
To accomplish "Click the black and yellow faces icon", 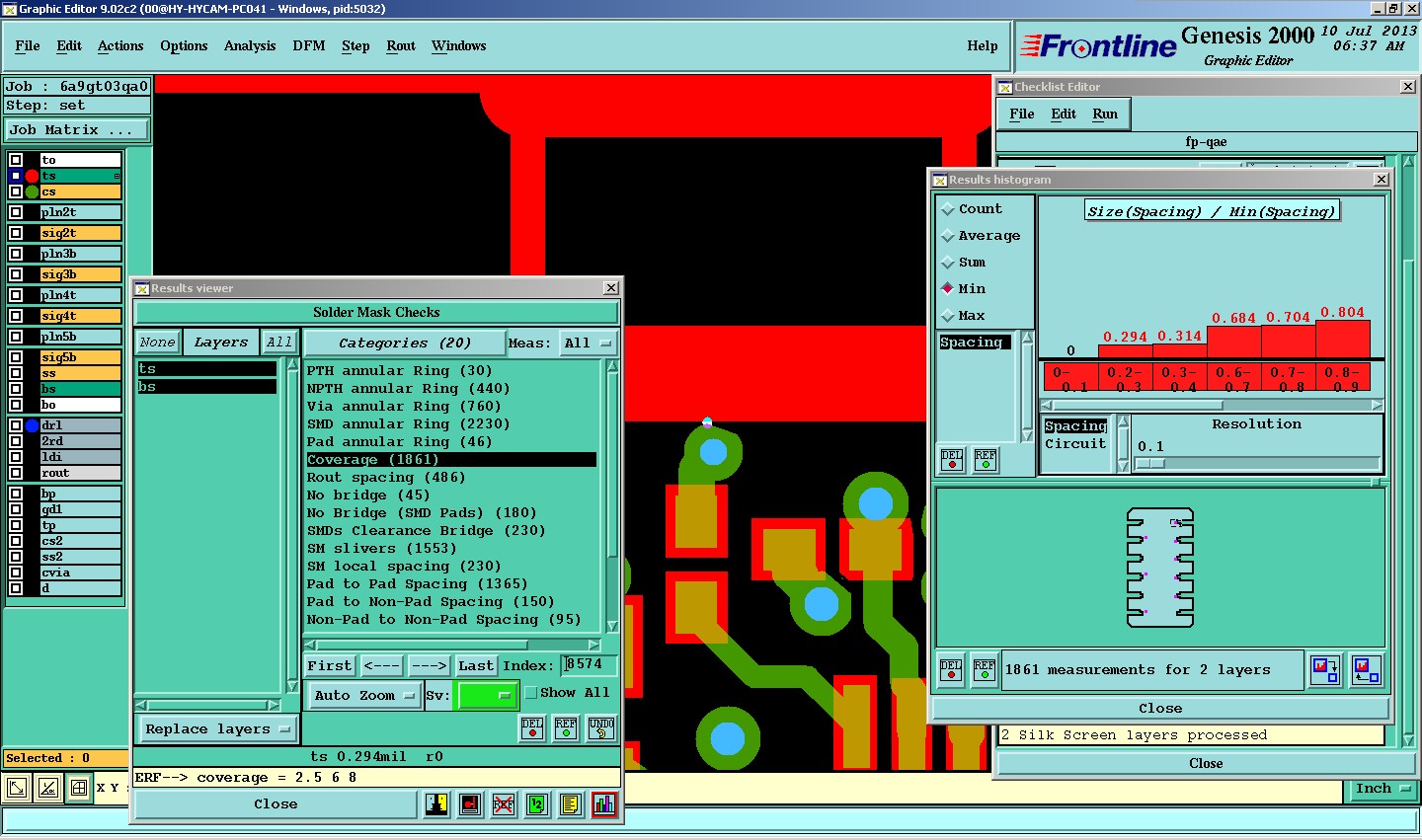I will [436, 804].
